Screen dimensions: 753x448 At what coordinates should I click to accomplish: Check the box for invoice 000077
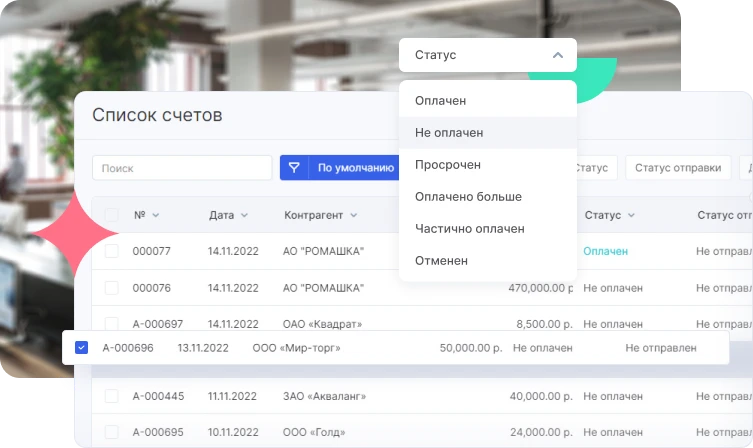tap(112, 251)
